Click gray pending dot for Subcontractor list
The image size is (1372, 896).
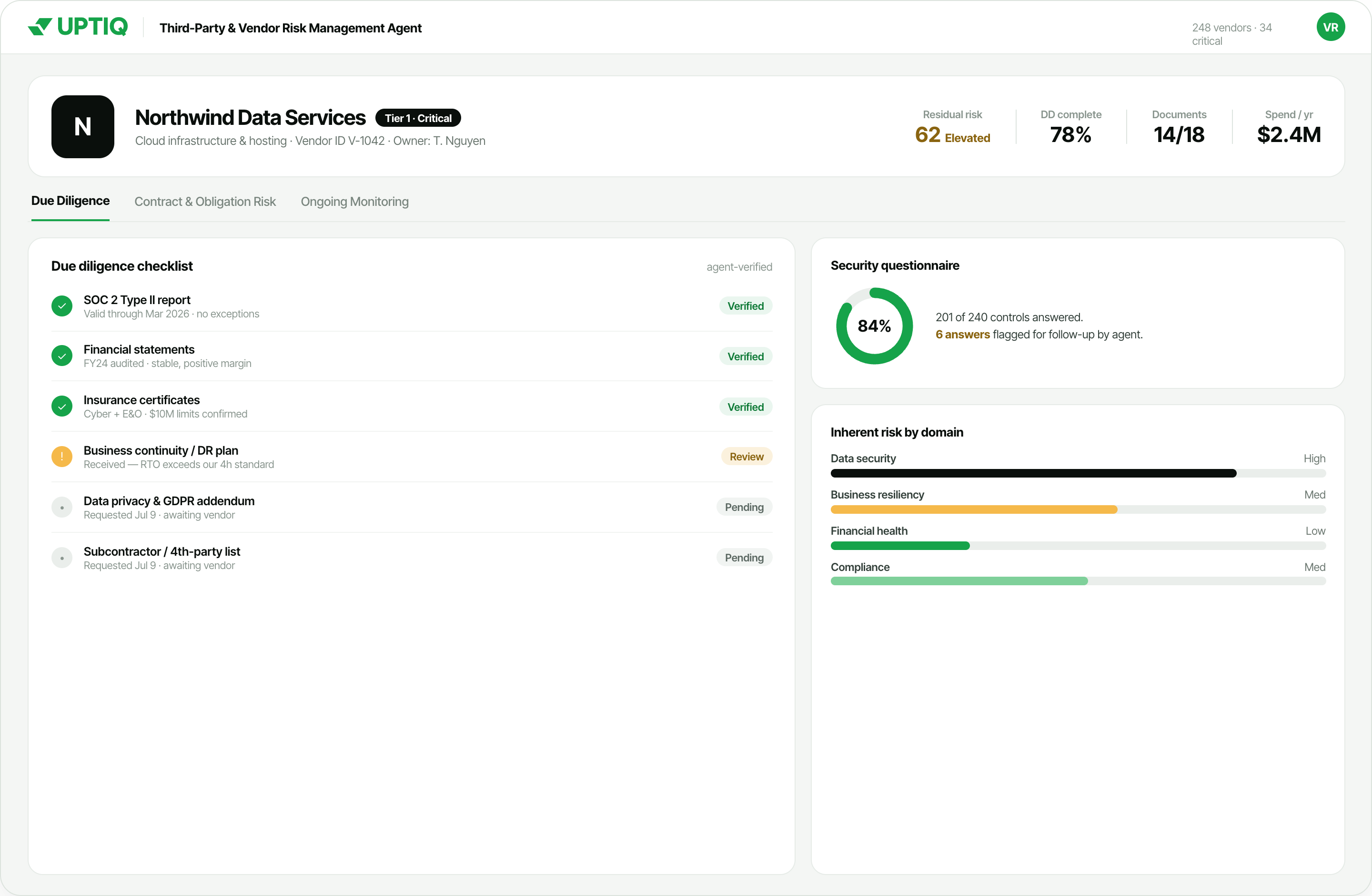(61, 558)
